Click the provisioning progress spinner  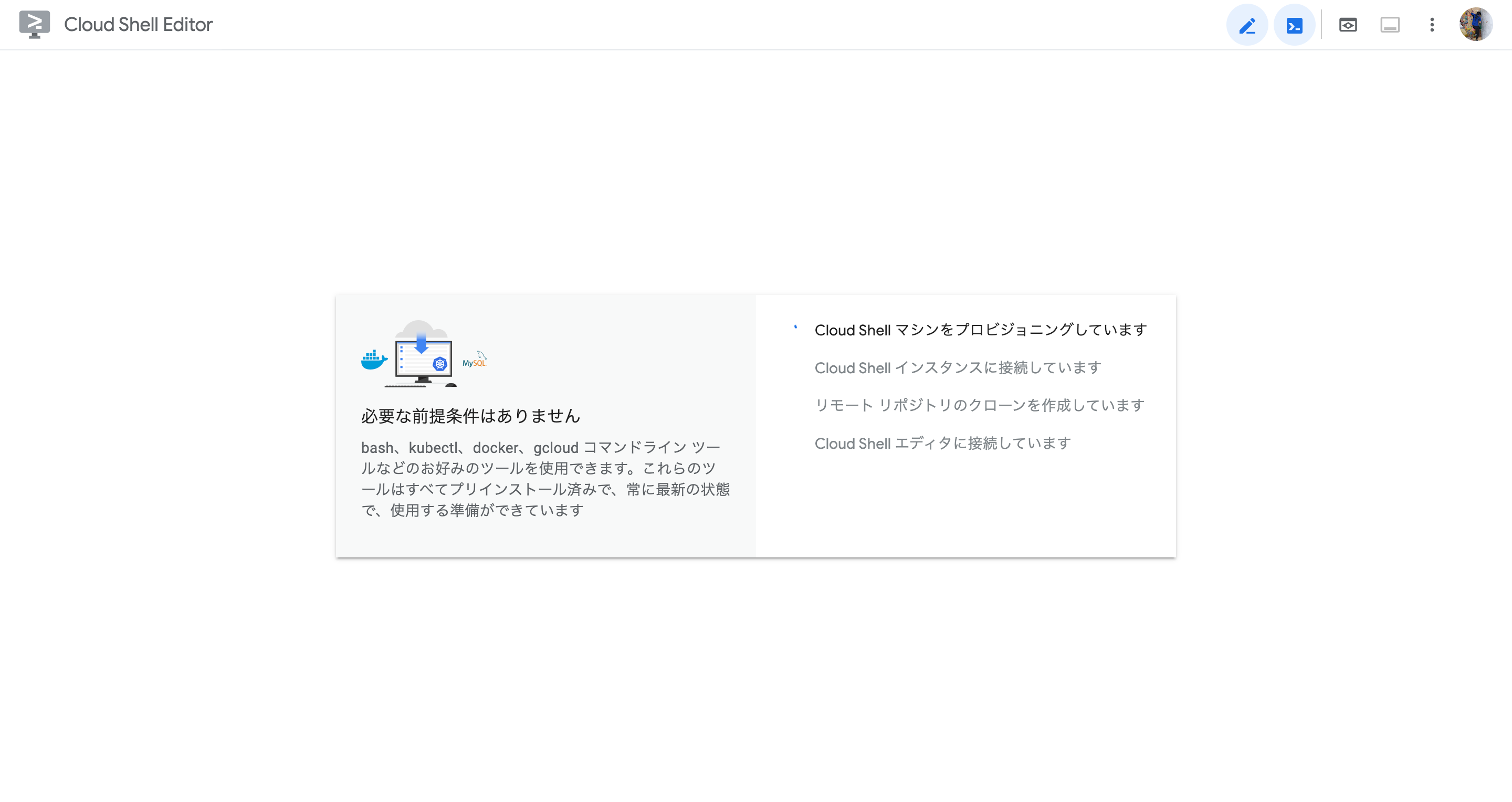[x=795, y=328]
